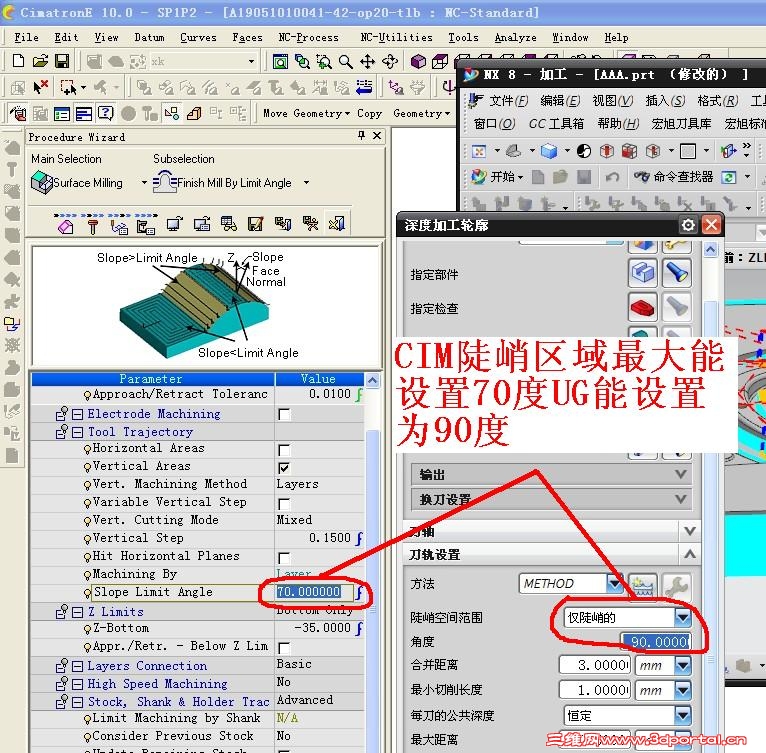Image resolution: width=766 pixels, height=753 pixels.
Task: Collapse the High Speed Machining group
Action: [77, 684]
